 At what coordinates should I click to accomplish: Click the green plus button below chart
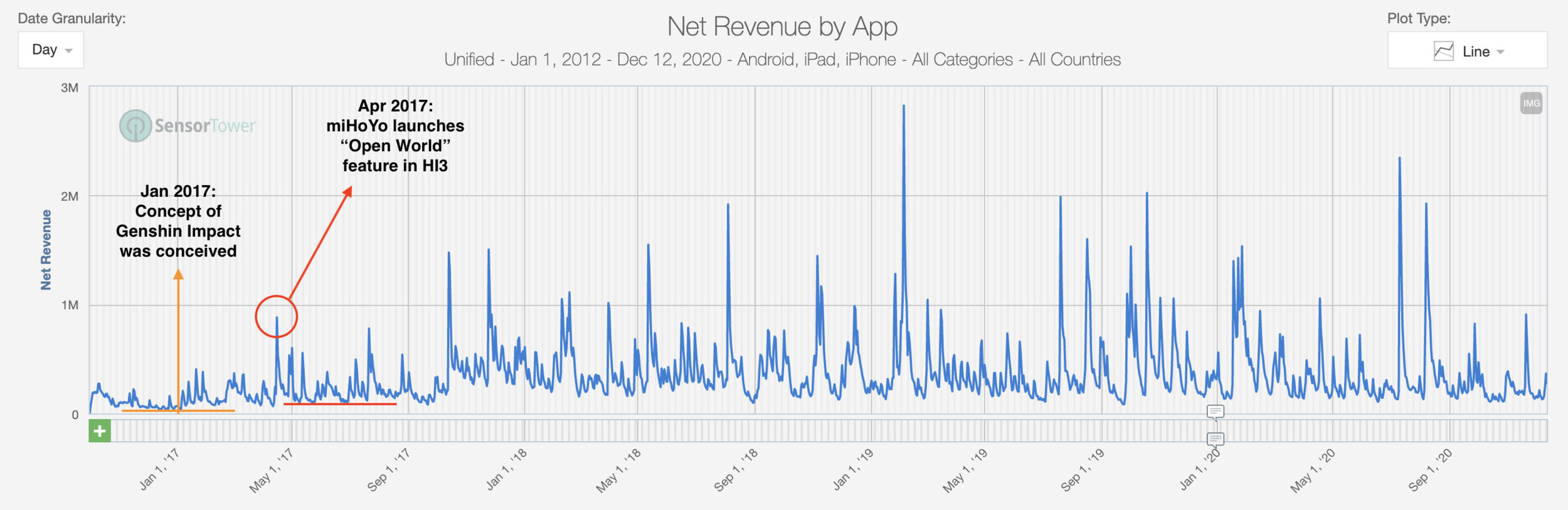(x=100, y=431)
